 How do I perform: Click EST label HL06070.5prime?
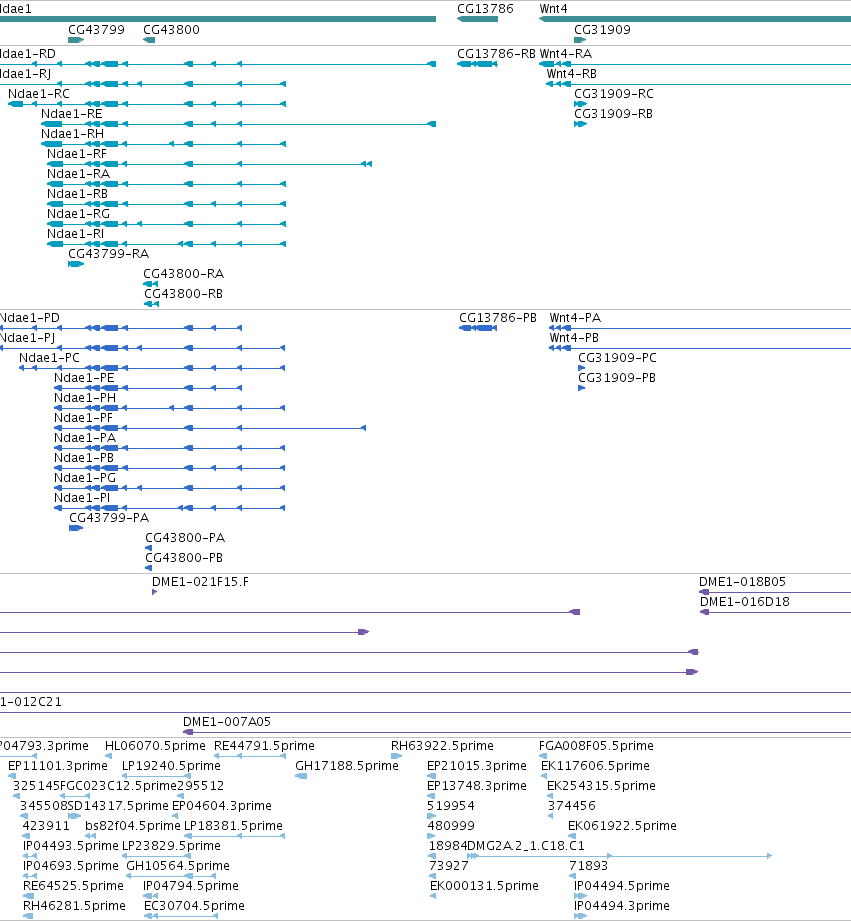coord(155,745)
